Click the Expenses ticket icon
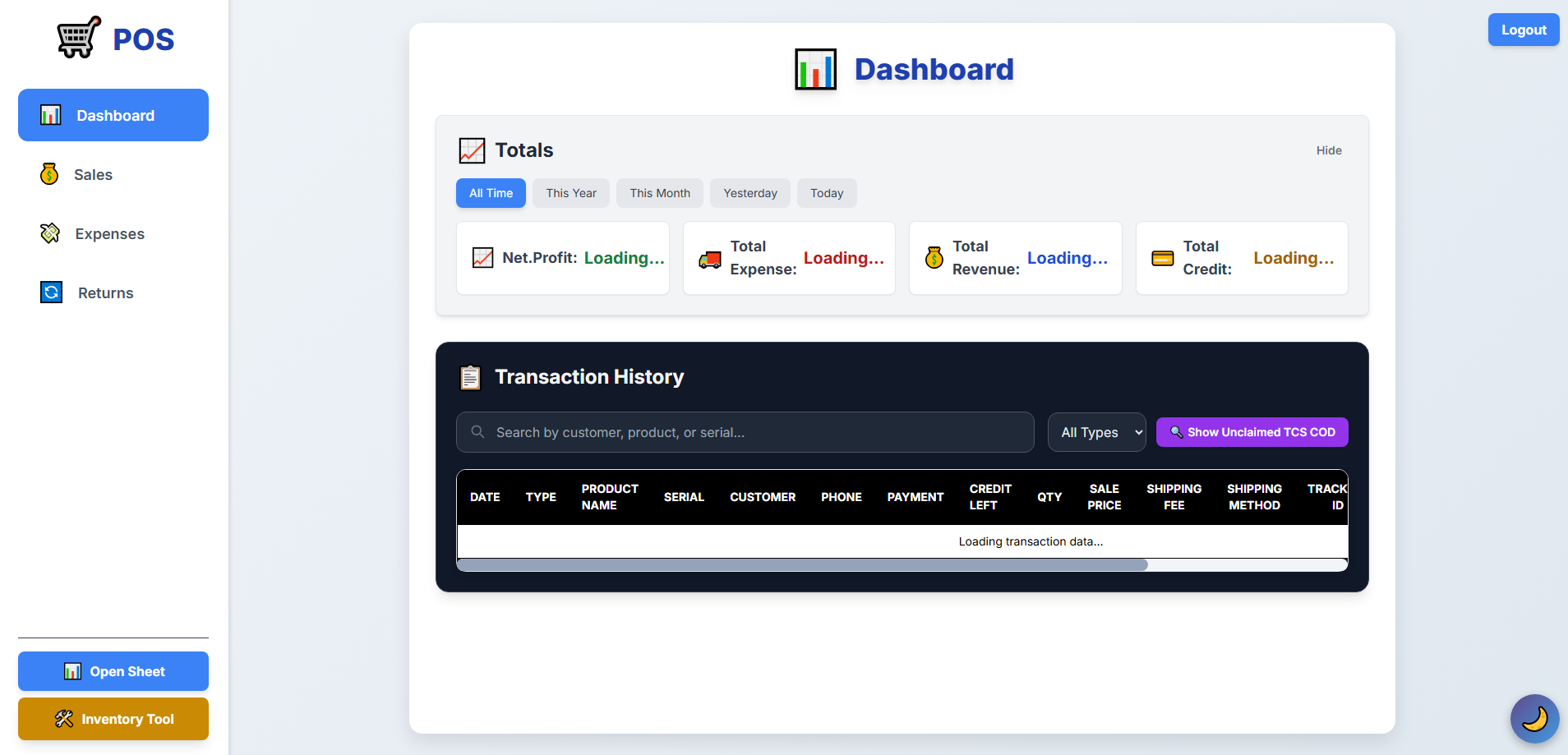Image resolution: width=1568 pixels, height=755 pixels. (49, 233)
